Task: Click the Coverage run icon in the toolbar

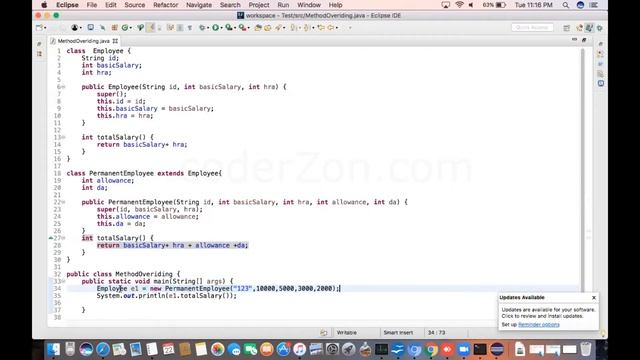Action: click(229, 28)
